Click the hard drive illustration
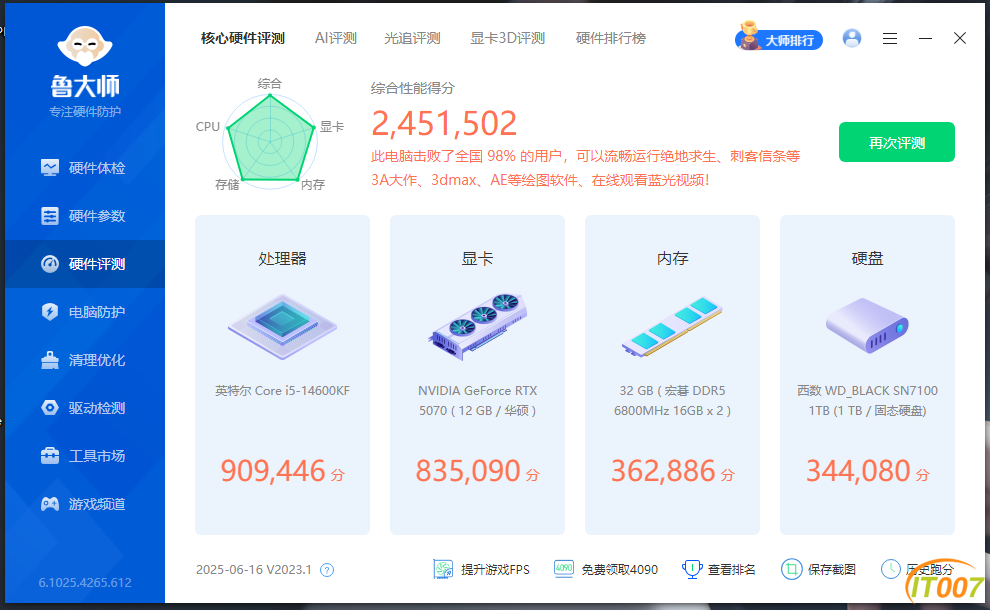The width and height of the screenshot is (990, 610). (867, 326)
